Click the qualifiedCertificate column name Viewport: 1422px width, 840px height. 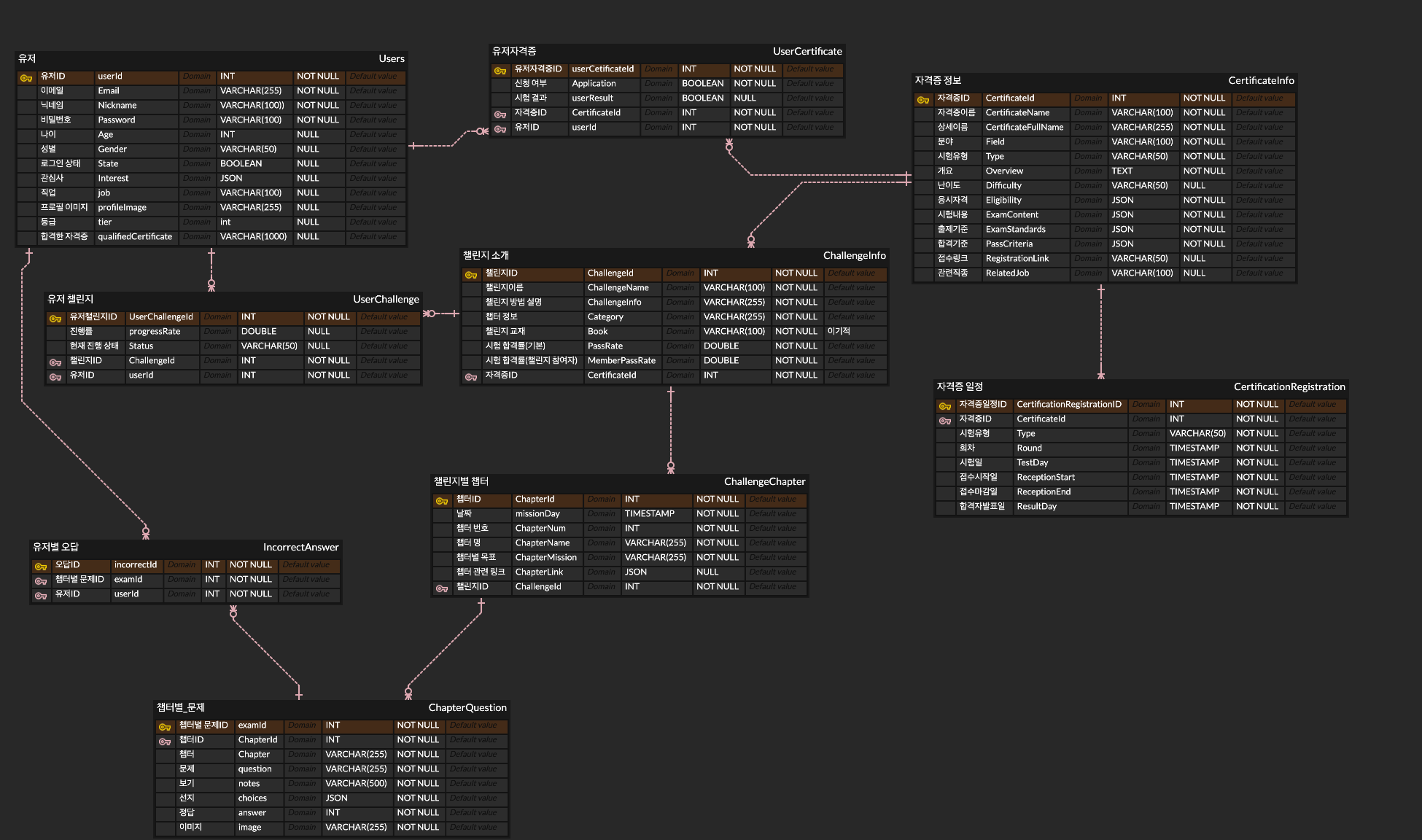coord(135,236)
